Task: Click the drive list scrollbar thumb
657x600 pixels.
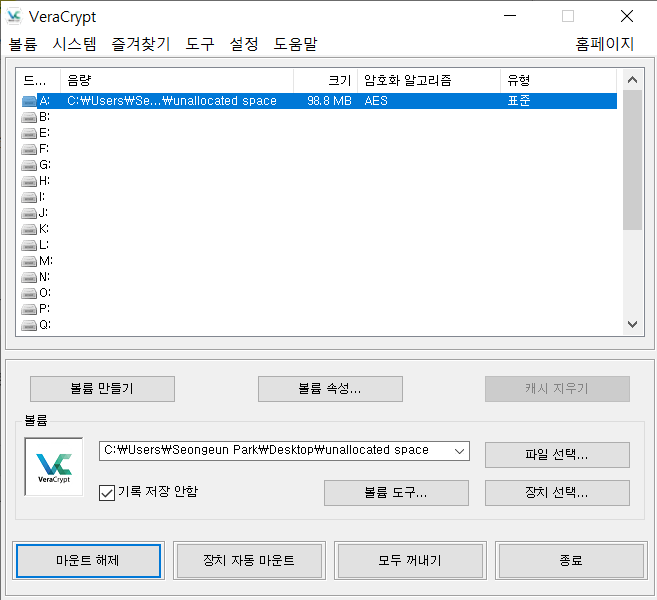Action: tap(633, 160)
